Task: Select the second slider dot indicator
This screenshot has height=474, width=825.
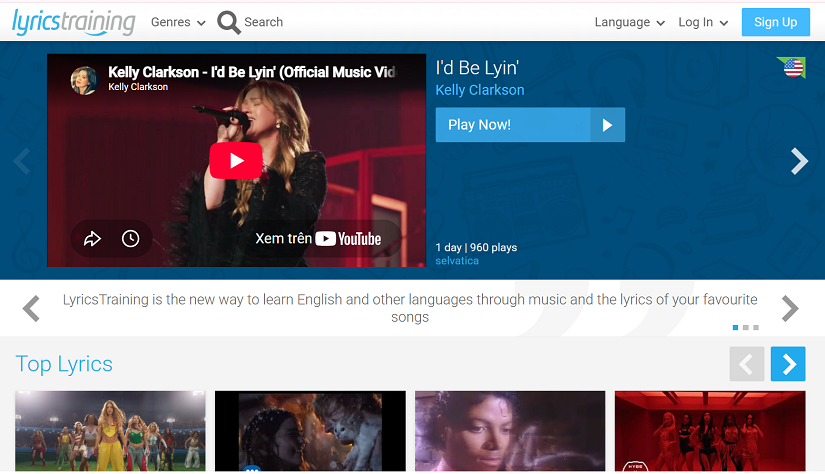Action: click(x=746, y=328)
